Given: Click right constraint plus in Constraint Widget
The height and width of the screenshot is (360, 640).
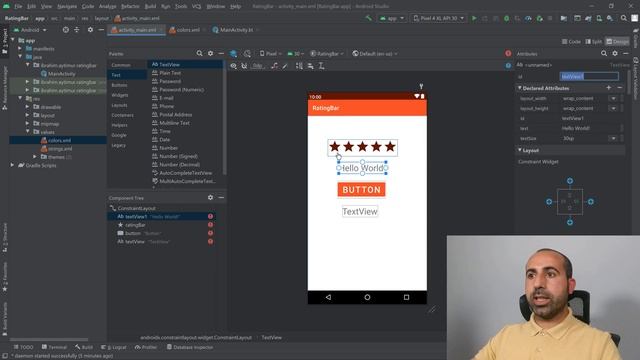Looking at the screenshot, I should pos(591,202).
